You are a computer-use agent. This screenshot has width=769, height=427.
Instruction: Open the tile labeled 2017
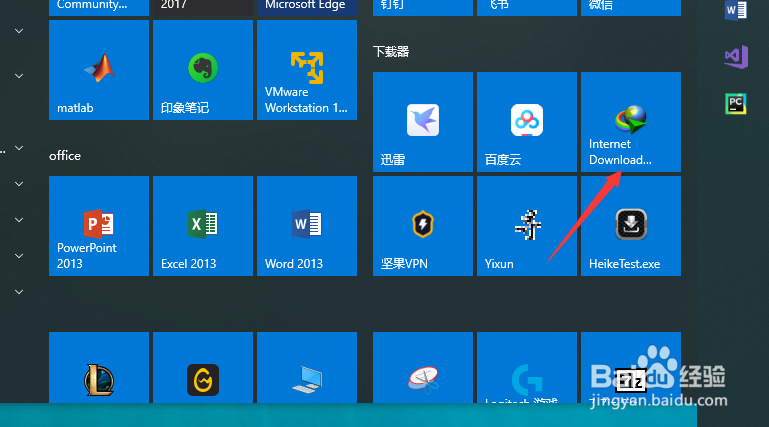[203, 8]
